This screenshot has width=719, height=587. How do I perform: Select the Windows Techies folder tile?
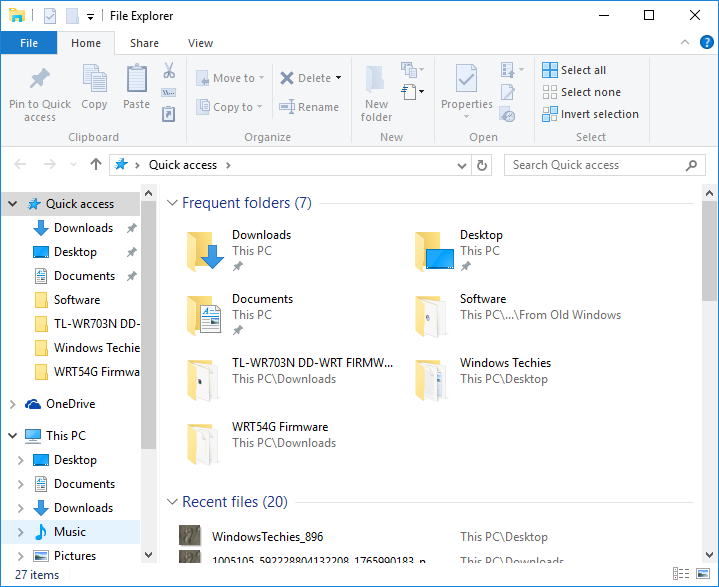[482, 380]
